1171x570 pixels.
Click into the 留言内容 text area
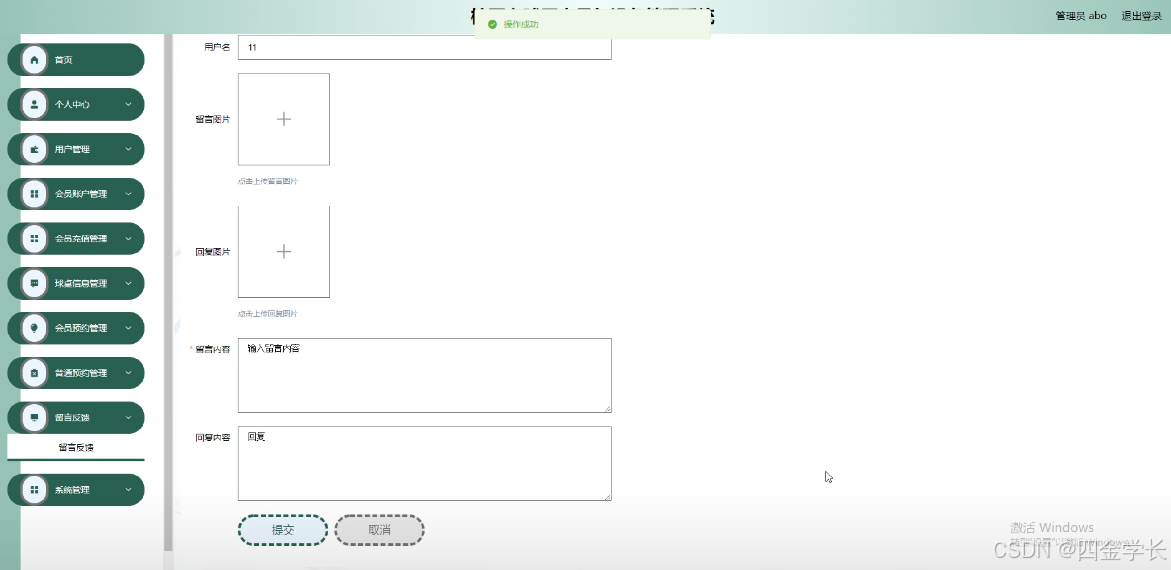tap(424, 375)
